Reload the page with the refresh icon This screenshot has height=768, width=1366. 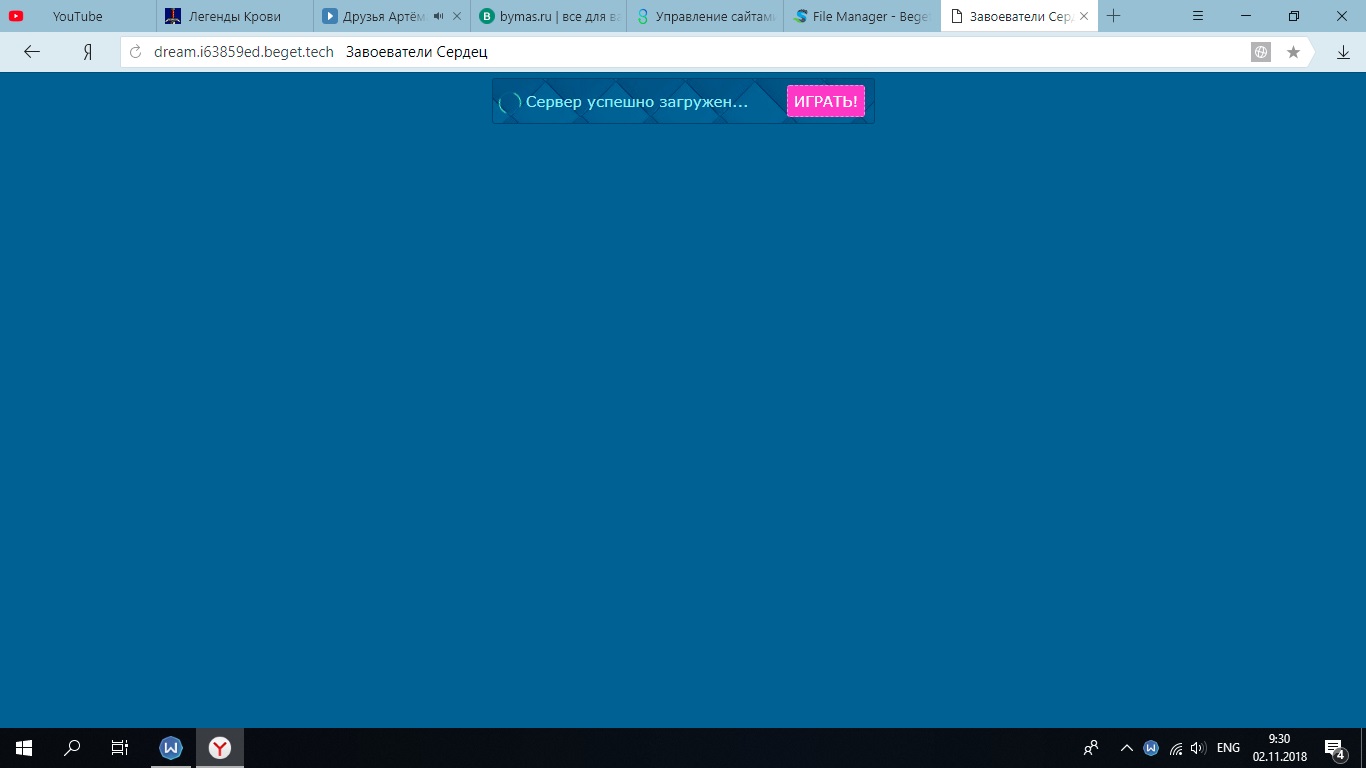click(136, 52)
